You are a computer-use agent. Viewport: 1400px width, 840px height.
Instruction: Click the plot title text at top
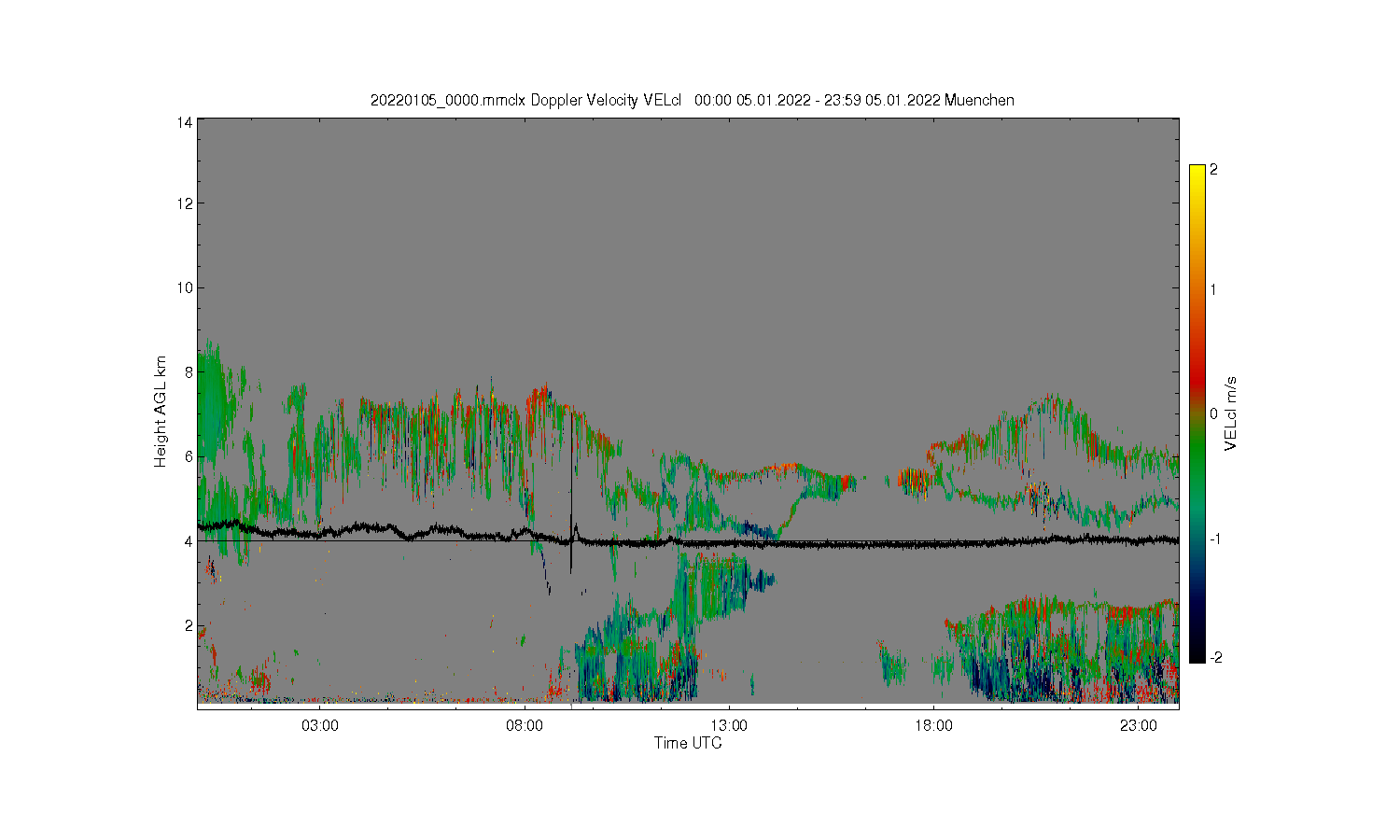pos(692,100)
